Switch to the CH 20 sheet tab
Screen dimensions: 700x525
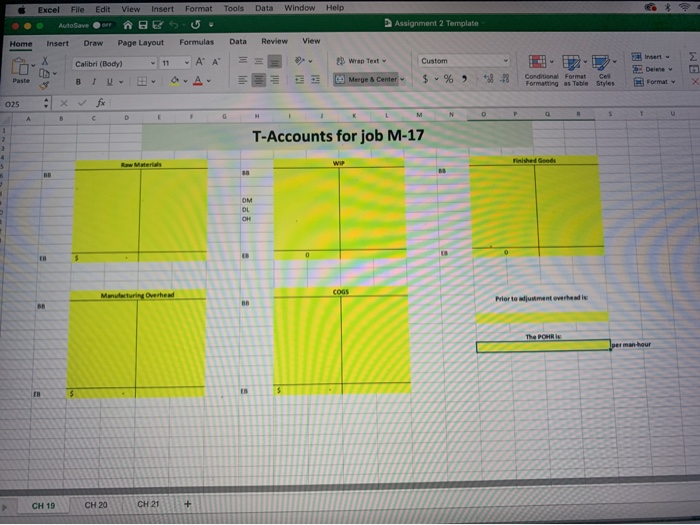coord(96,505)
